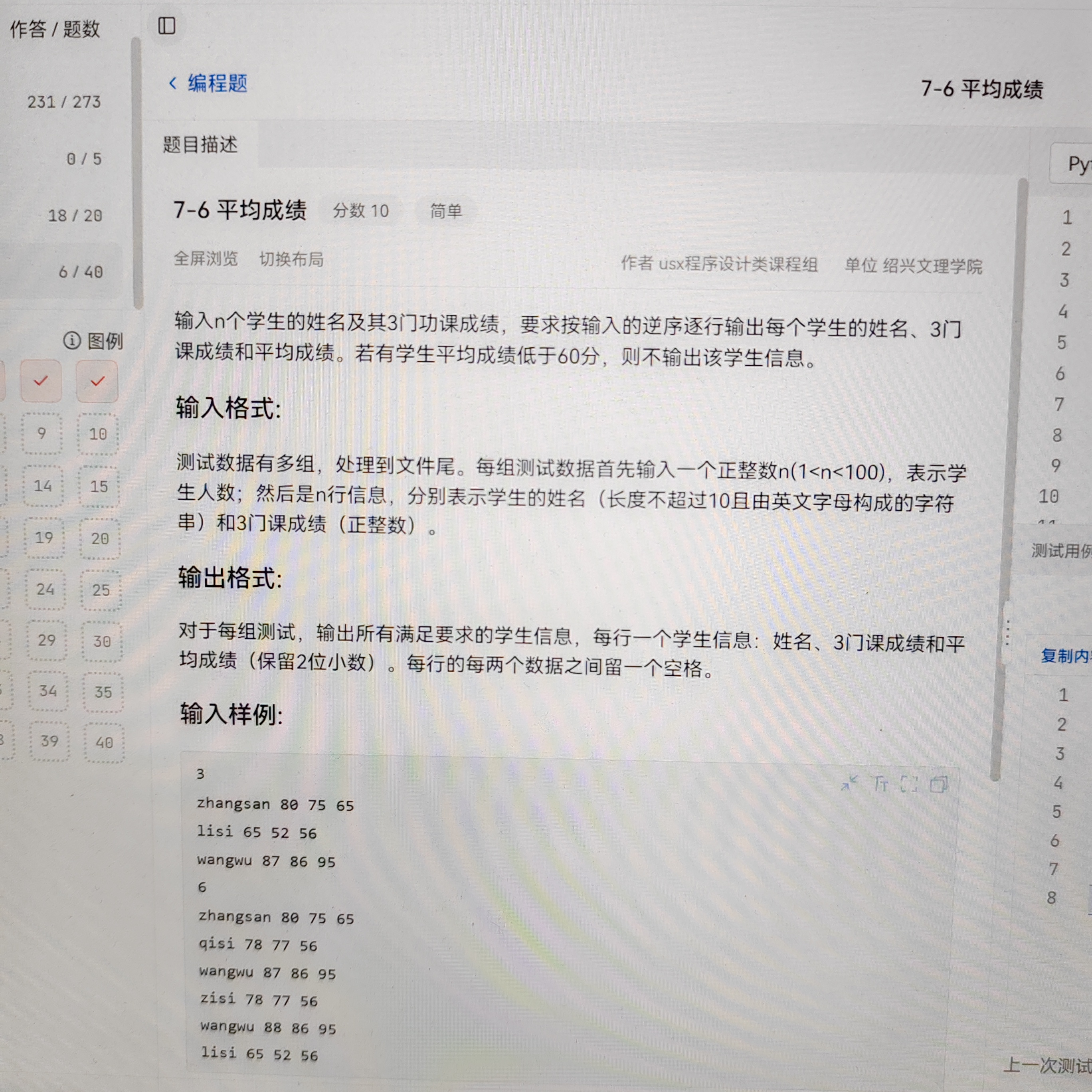Open question number 24
Viewport: 1092px width, 1092px height.
click(x=46, y=589)
